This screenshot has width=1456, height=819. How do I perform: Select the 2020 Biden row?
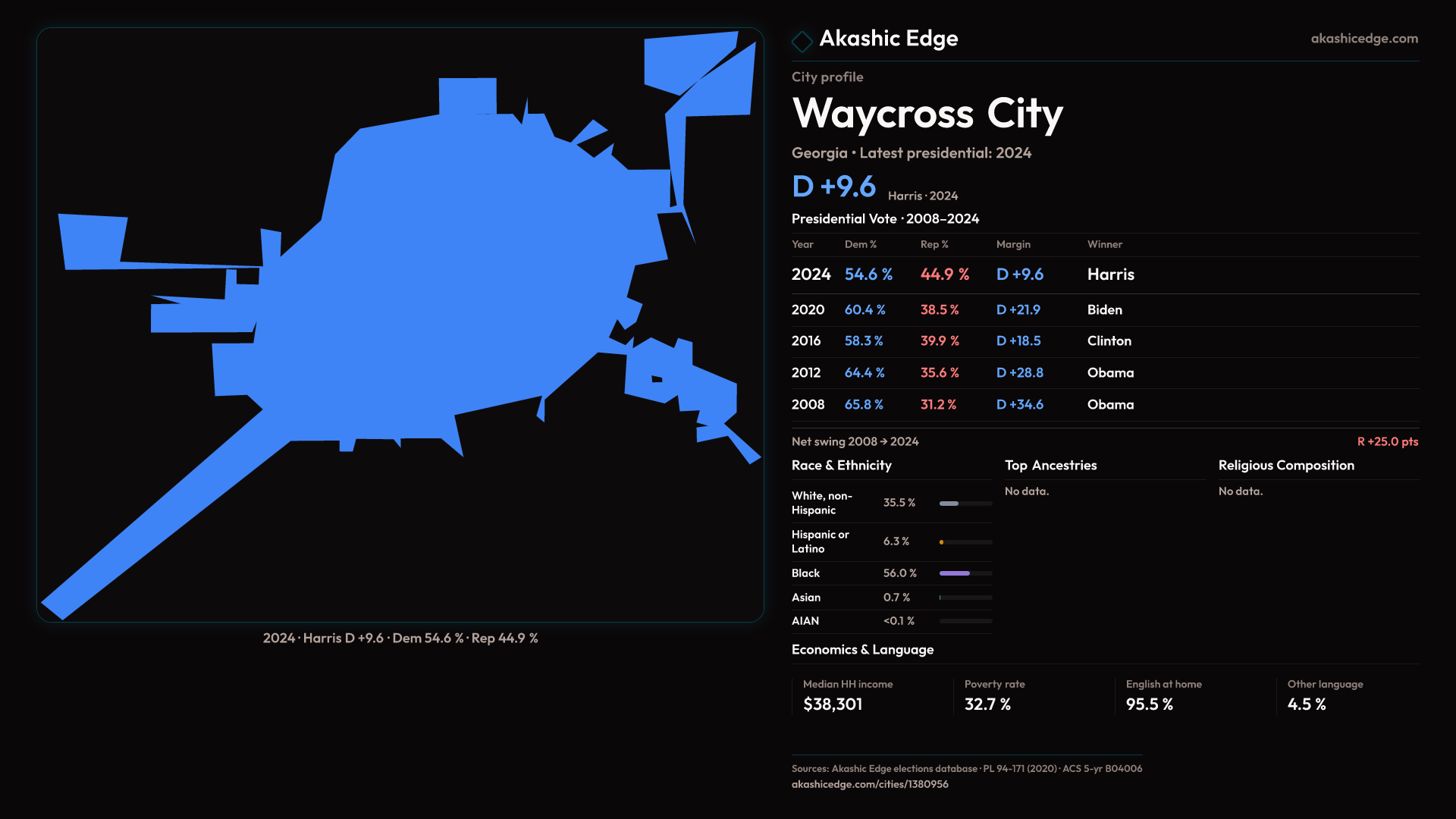(1104, 310)
